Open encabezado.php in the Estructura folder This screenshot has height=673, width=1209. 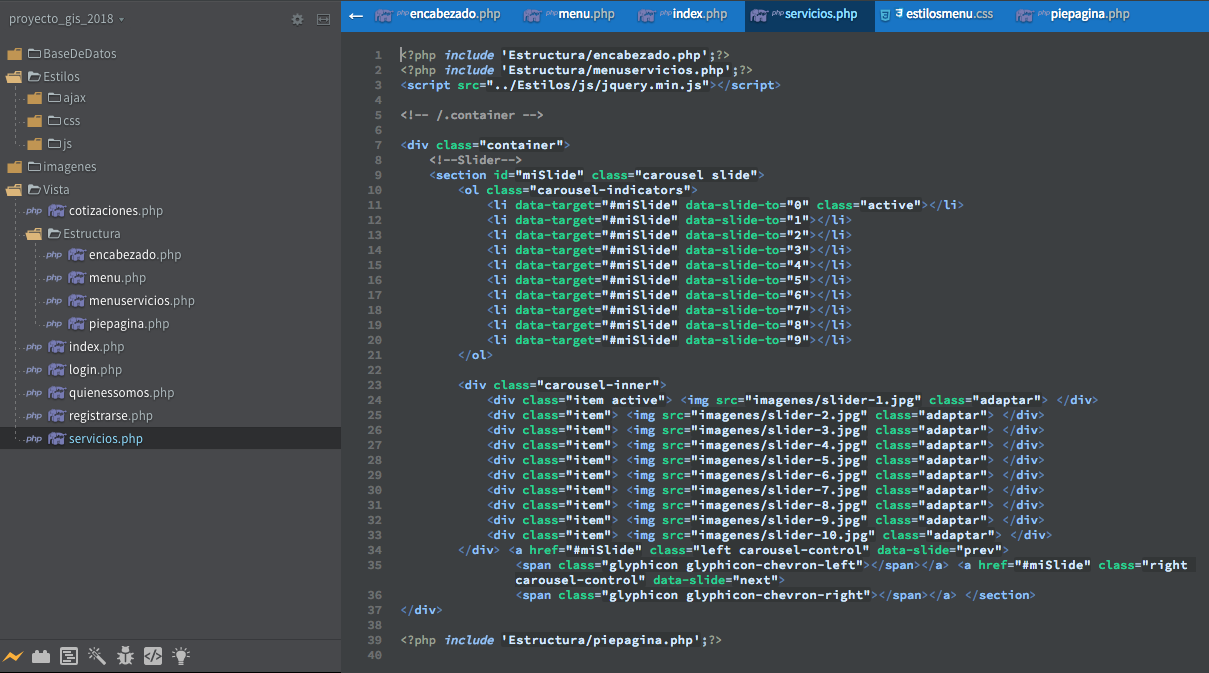click(x=135, y=255)
